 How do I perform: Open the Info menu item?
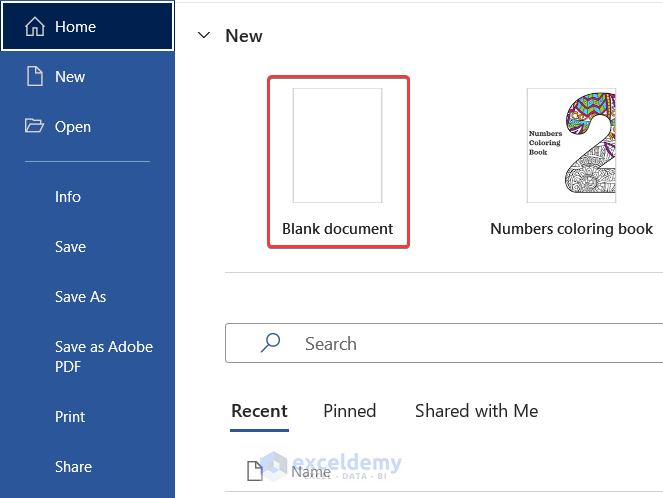(x=68, y=197)
